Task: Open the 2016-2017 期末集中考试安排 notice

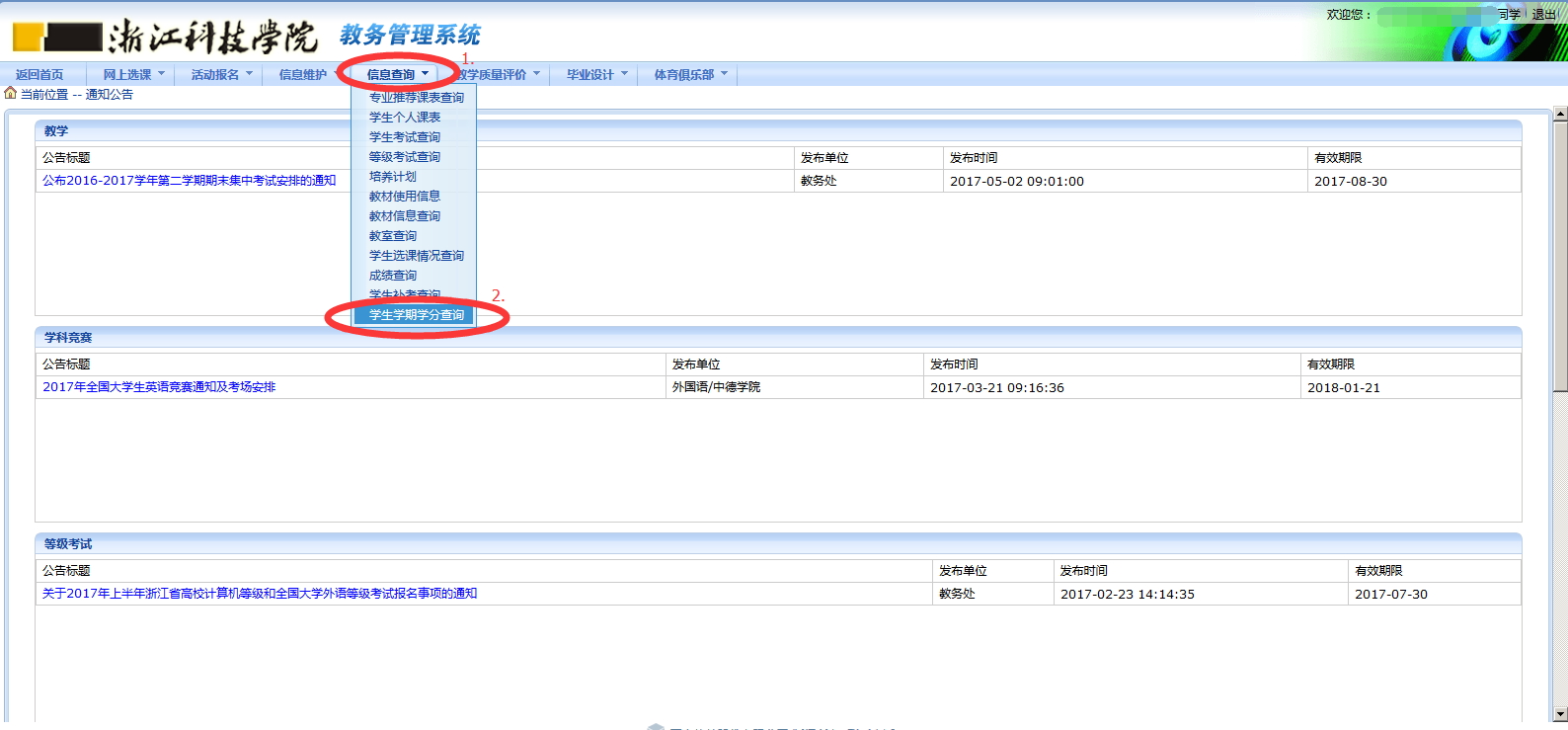Action: (x=190, y=181)
